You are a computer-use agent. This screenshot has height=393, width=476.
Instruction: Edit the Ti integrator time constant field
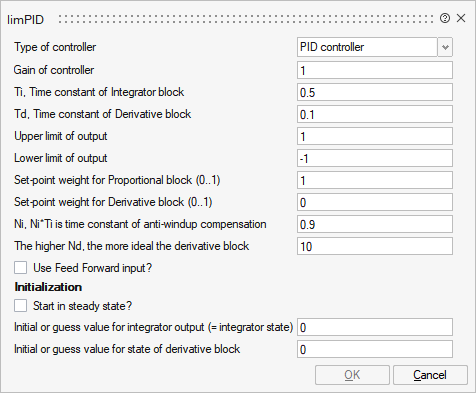coord(375,92)
